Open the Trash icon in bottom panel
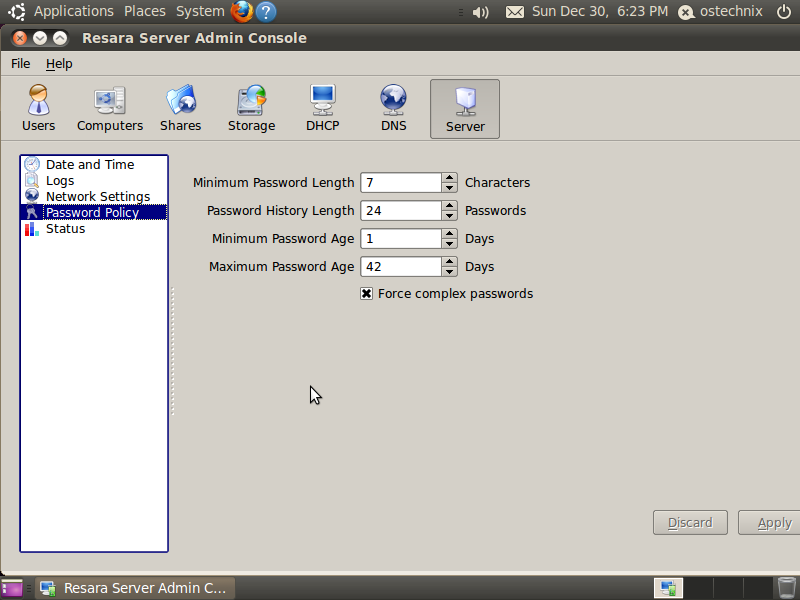 point(786,588)
